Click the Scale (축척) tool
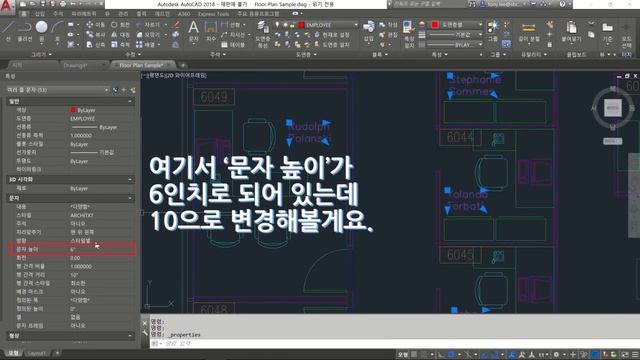 (x=120, y=44)
